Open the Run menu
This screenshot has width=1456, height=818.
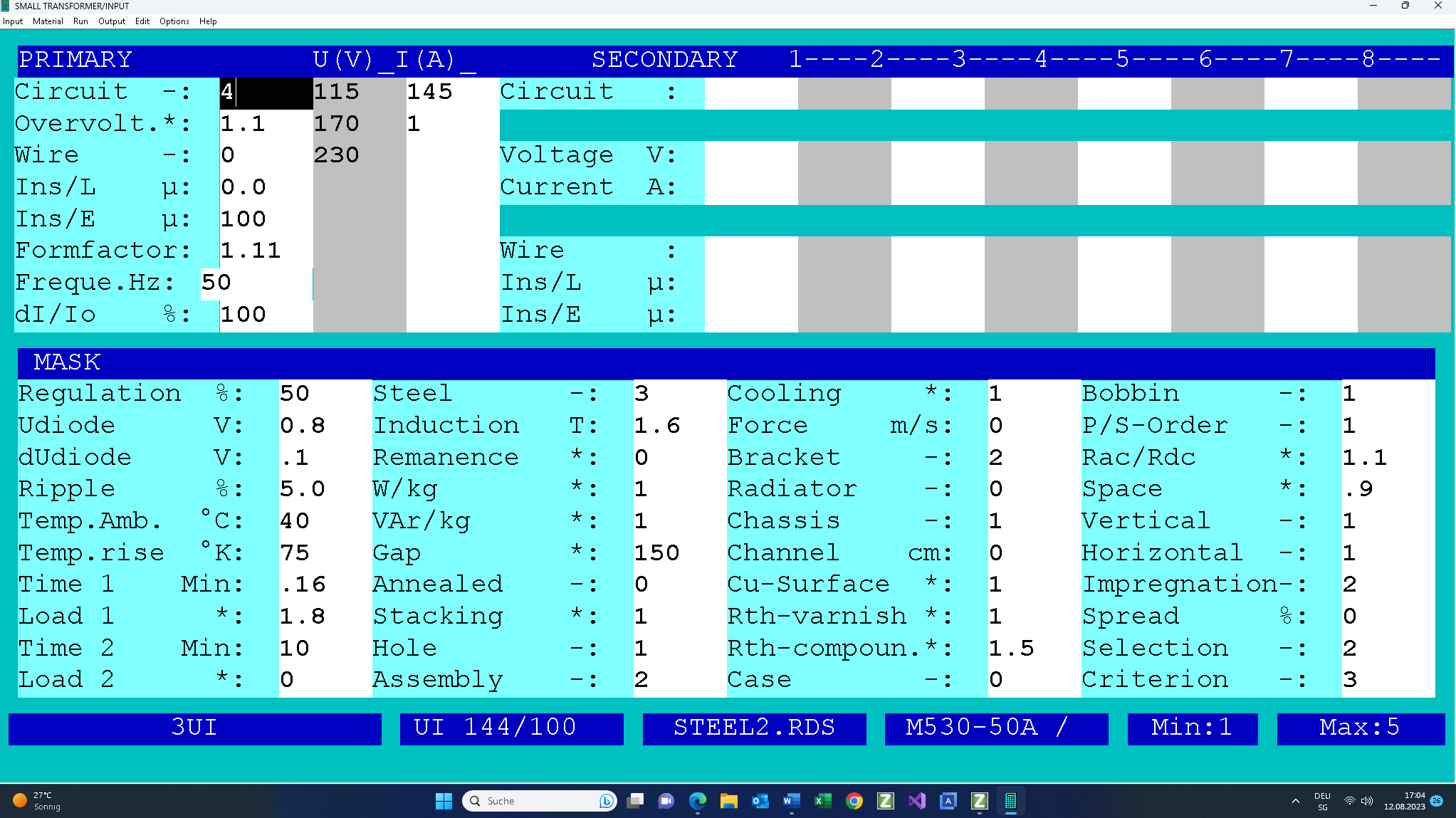(80, 21)
